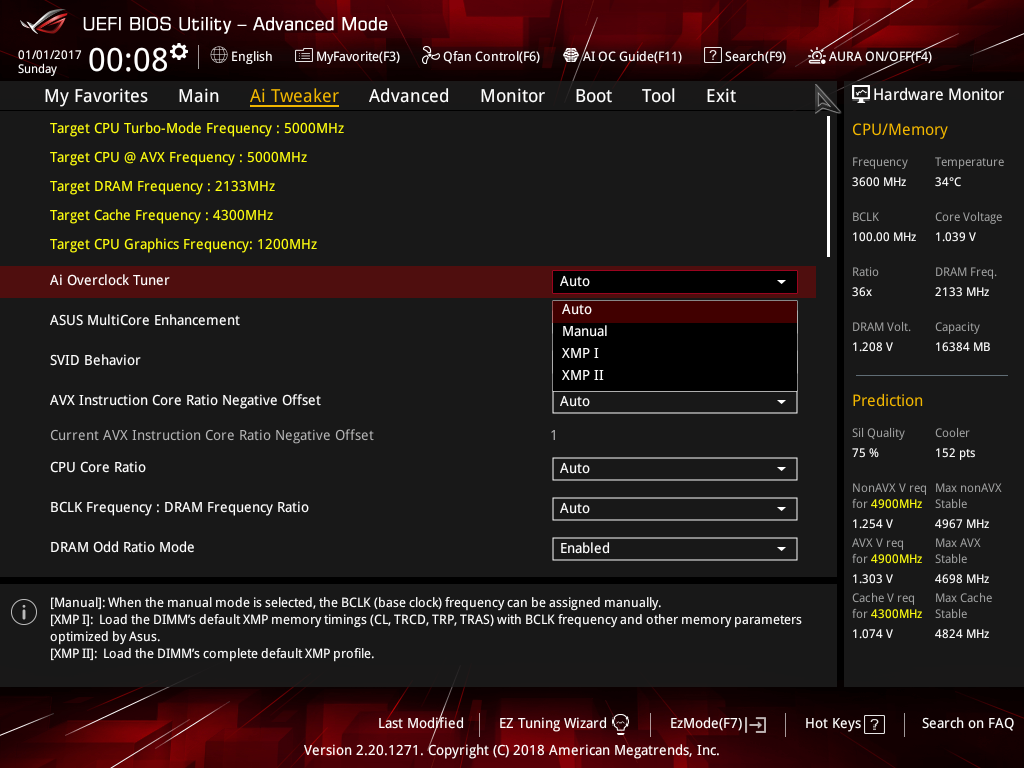Toggle AURA lighting icon
The height and width of the screenshot is (768, 1024).
[817, 56]
